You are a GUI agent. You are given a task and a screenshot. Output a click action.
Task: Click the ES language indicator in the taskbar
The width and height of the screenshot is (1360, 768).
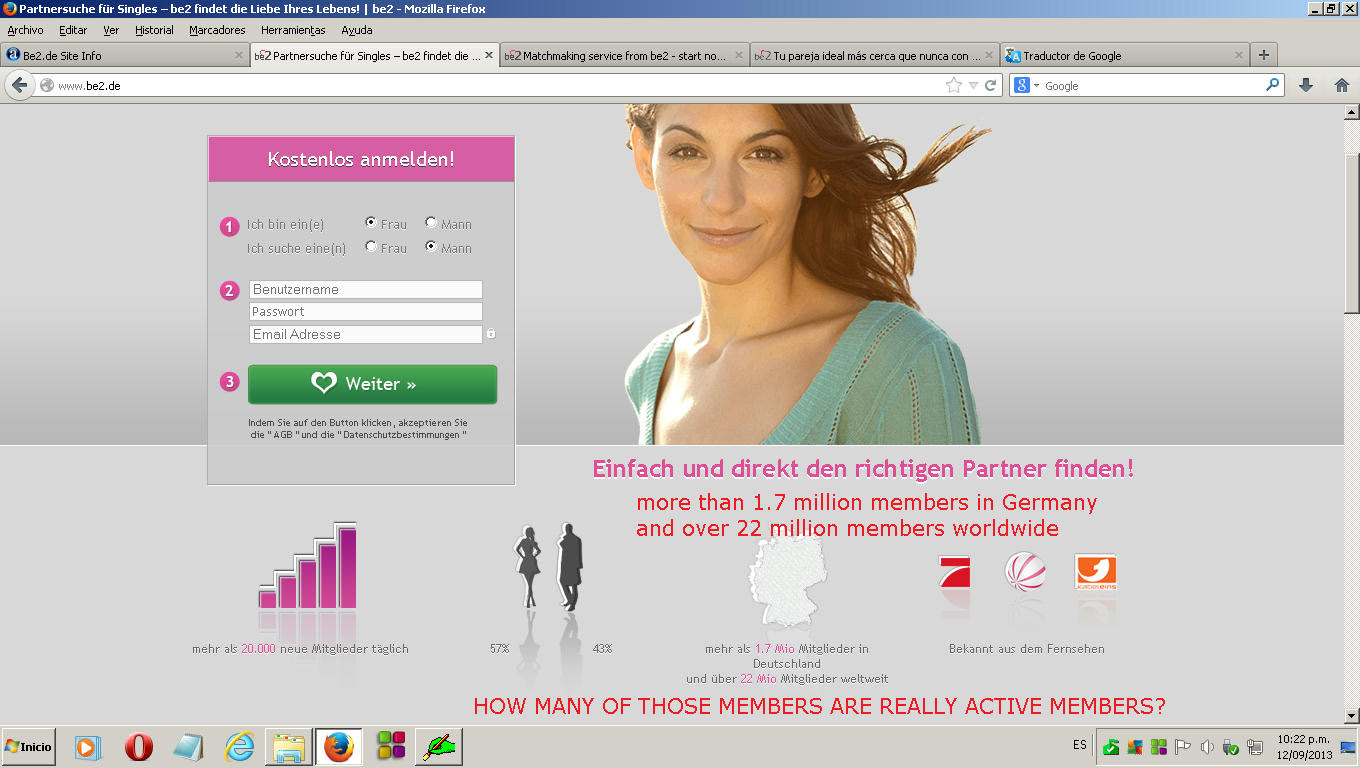[1080, 745]
